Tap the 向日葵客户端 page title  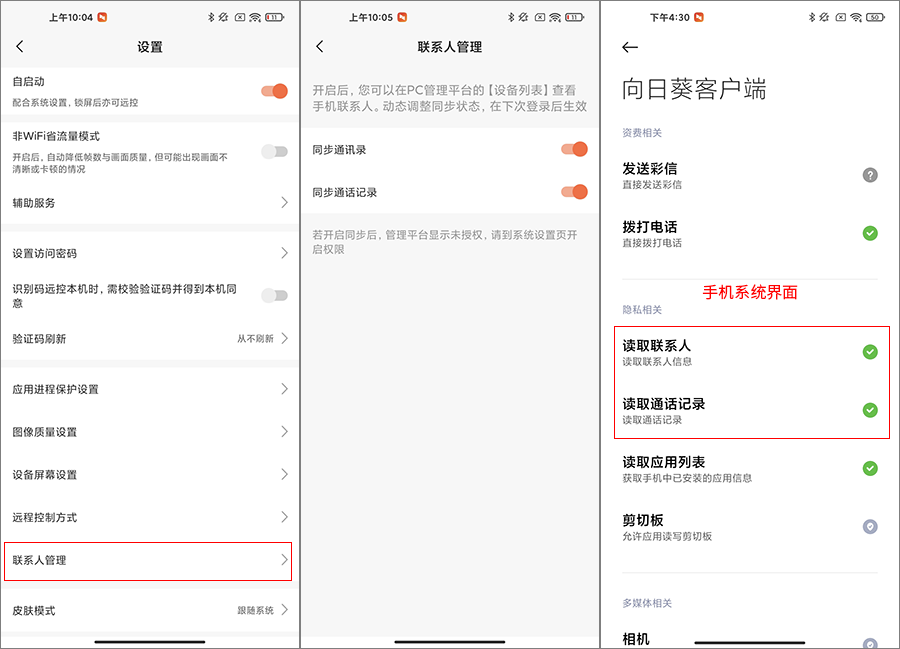pyautogui.click(x=694, y=90)
